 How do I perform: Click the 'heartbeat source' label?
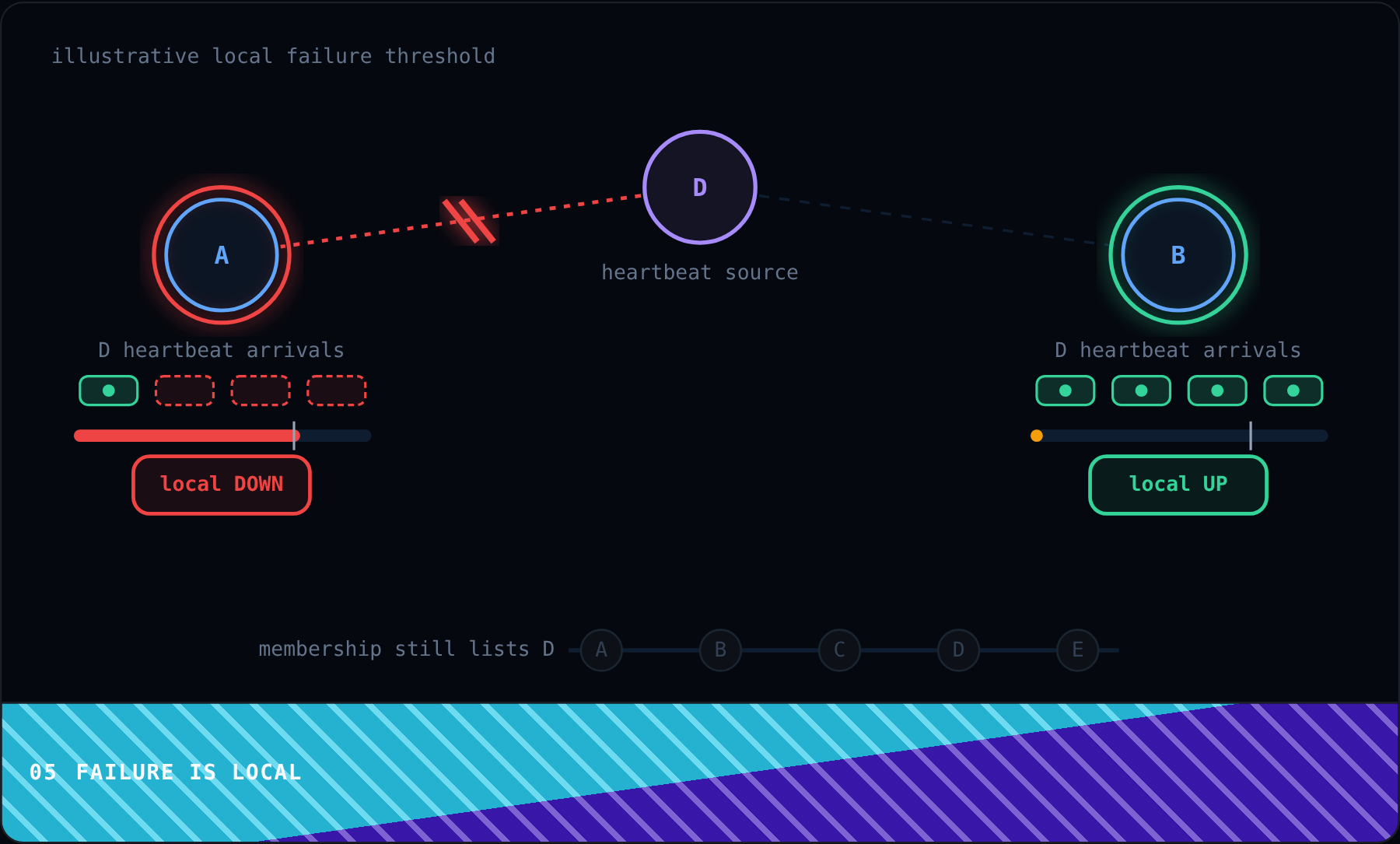coord(700,272)
